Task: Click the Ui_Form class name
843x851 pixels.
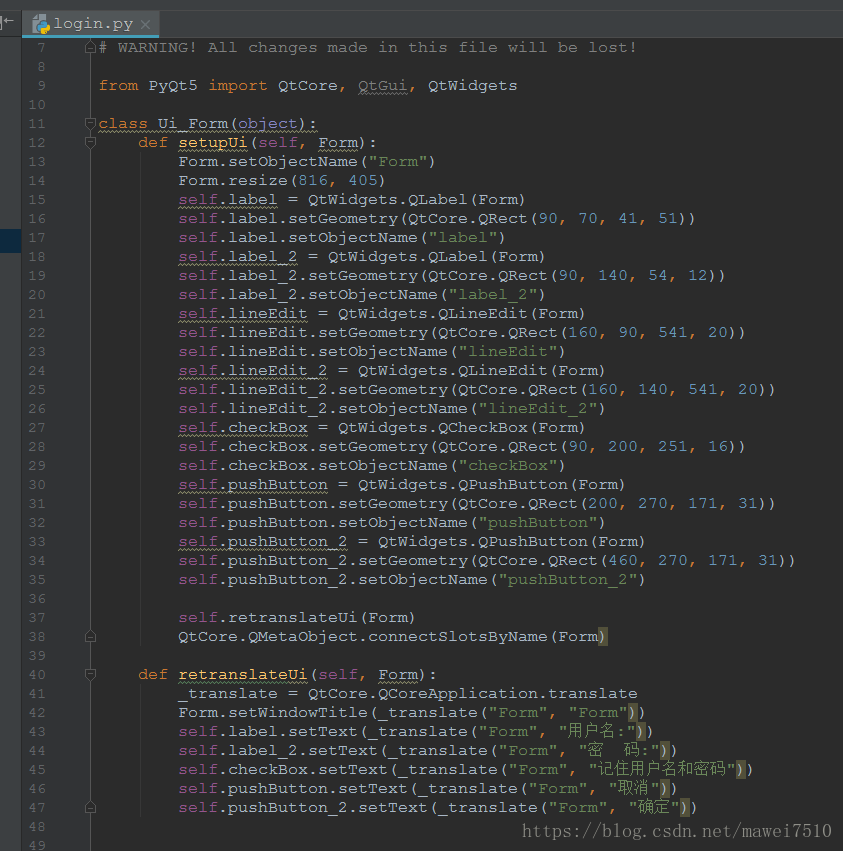Action: point(192,124)
